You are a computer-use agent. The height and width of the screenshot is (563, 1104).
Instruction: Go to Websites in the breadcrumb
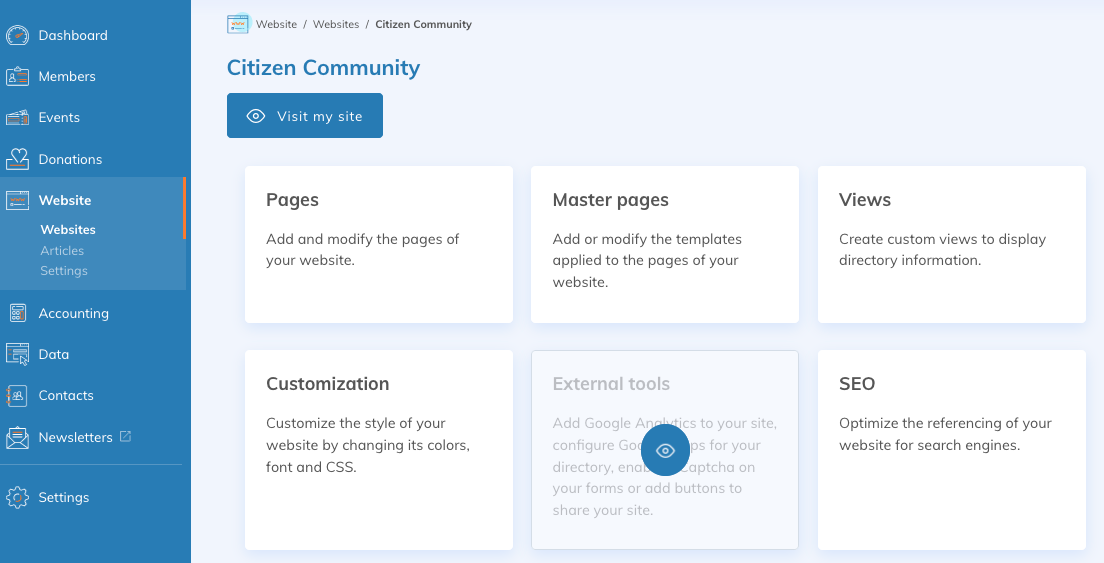coord(336,24)
